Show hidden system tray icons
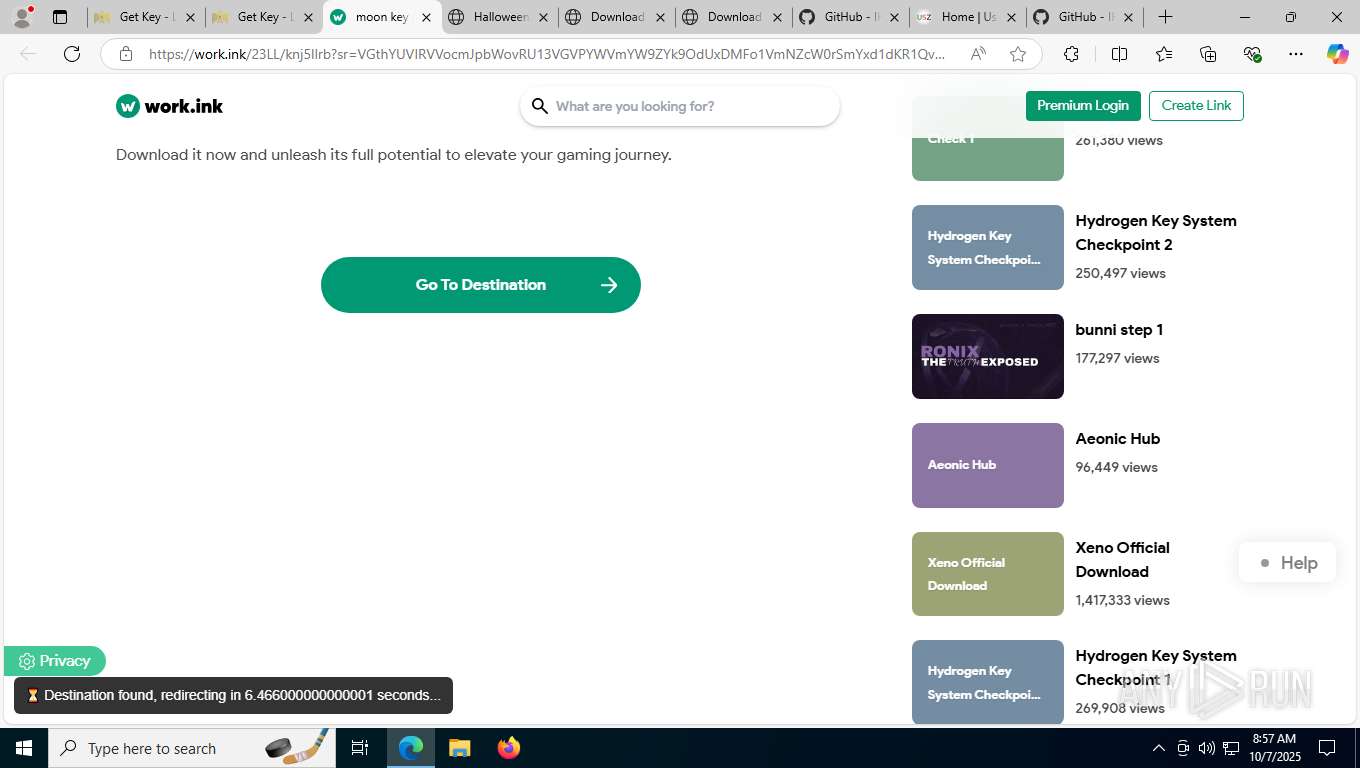The width and height of the screenshot is (1360, 768). [x=1159, y=748]
